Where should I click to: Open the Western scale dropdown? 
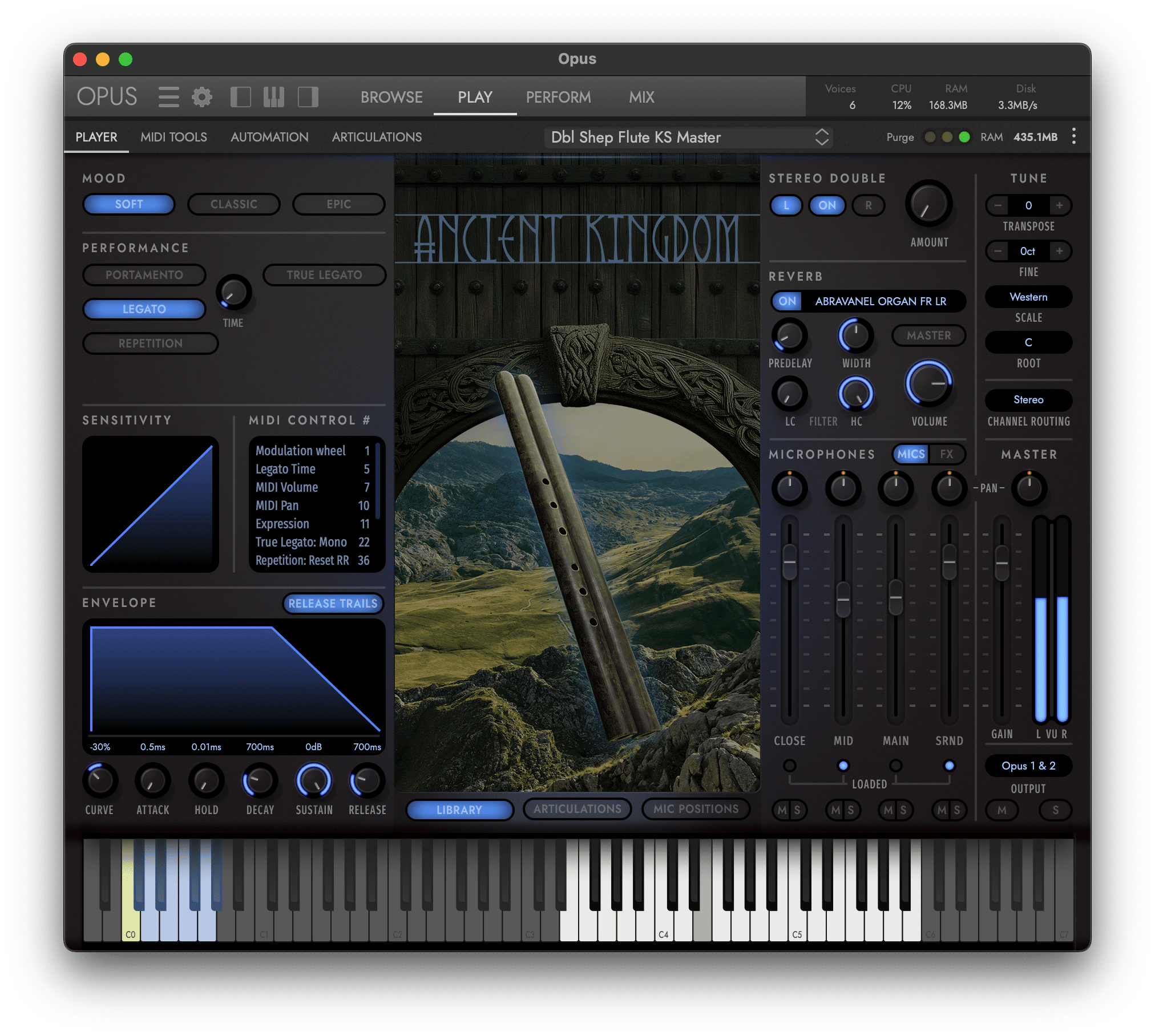1028,297
